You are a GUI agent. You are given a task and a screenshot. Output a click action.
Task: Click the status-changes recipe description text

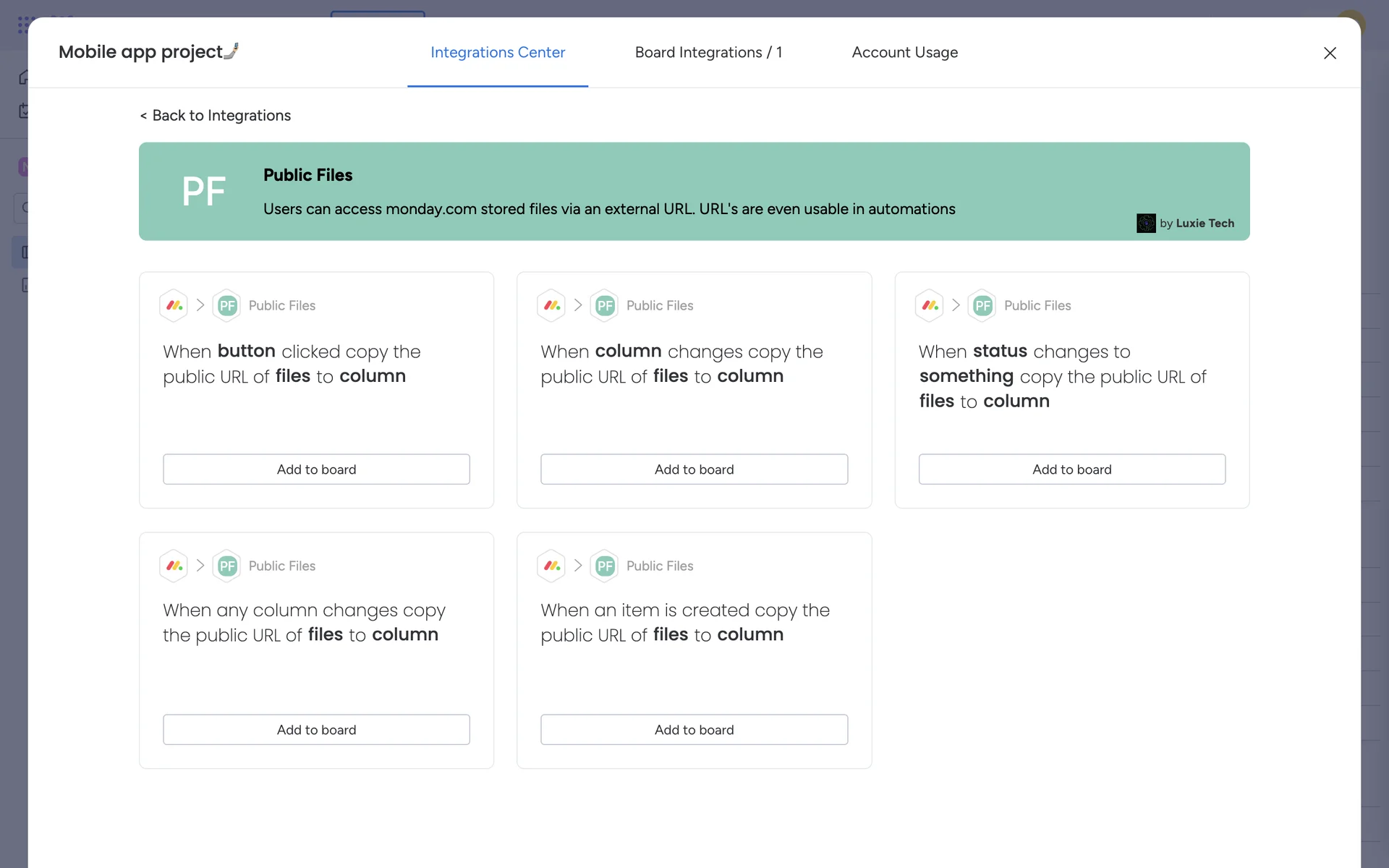click(x=1062, y=376)
